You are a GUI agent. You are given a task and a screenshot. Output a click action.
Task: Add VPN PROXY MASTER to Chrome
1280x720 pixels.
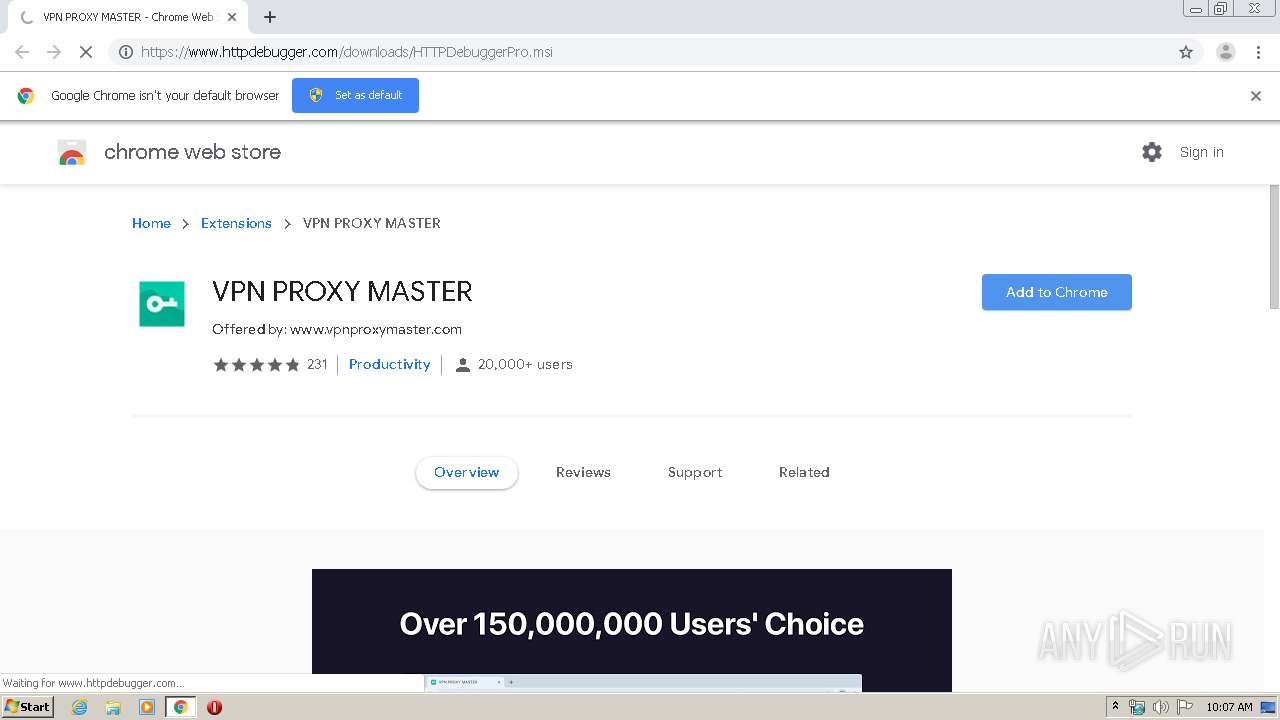pos(1056,292)
